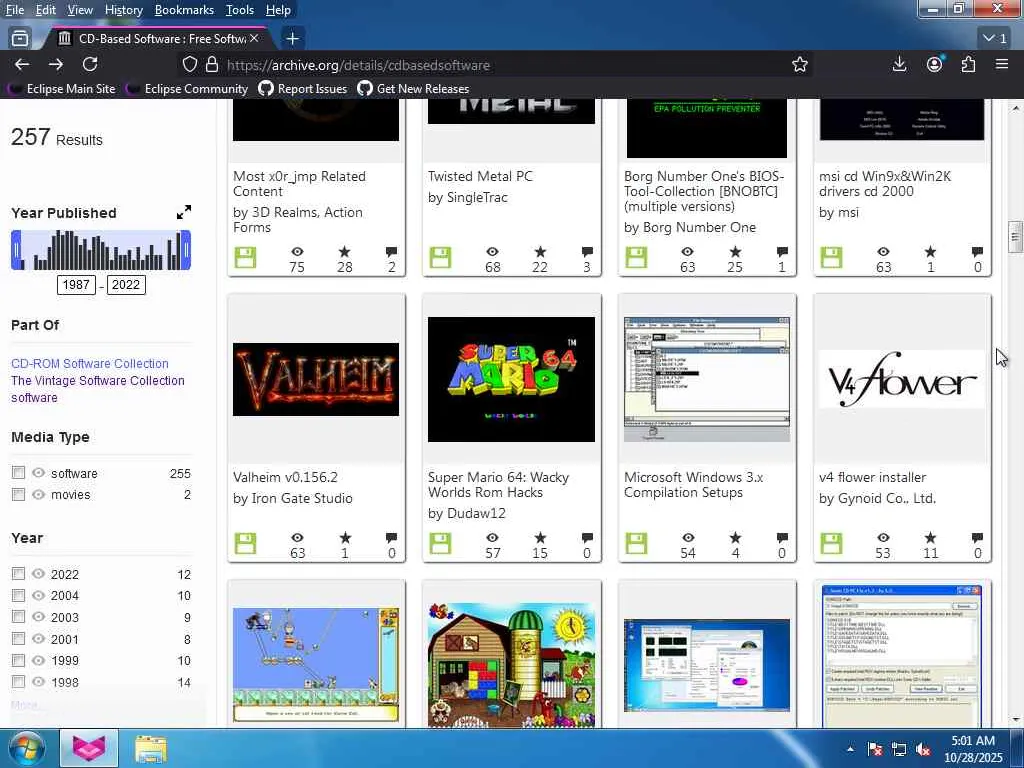Check the 2022 year filter checkbox
1024x768 pixels.
[x=18, y=574]
